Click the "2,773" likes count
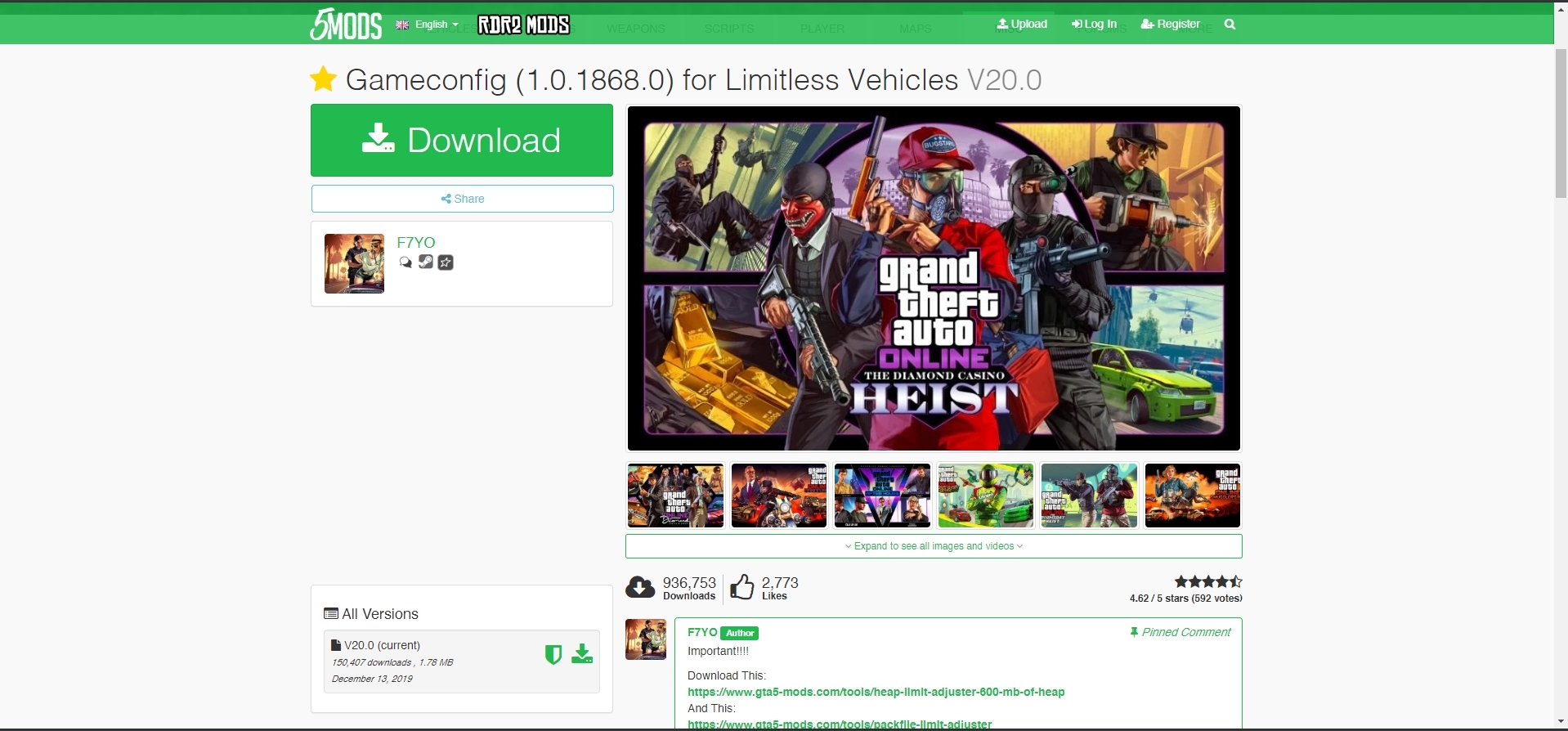Image resolution: width=1568 pixels, height=731 pixels. coord(780,582)
